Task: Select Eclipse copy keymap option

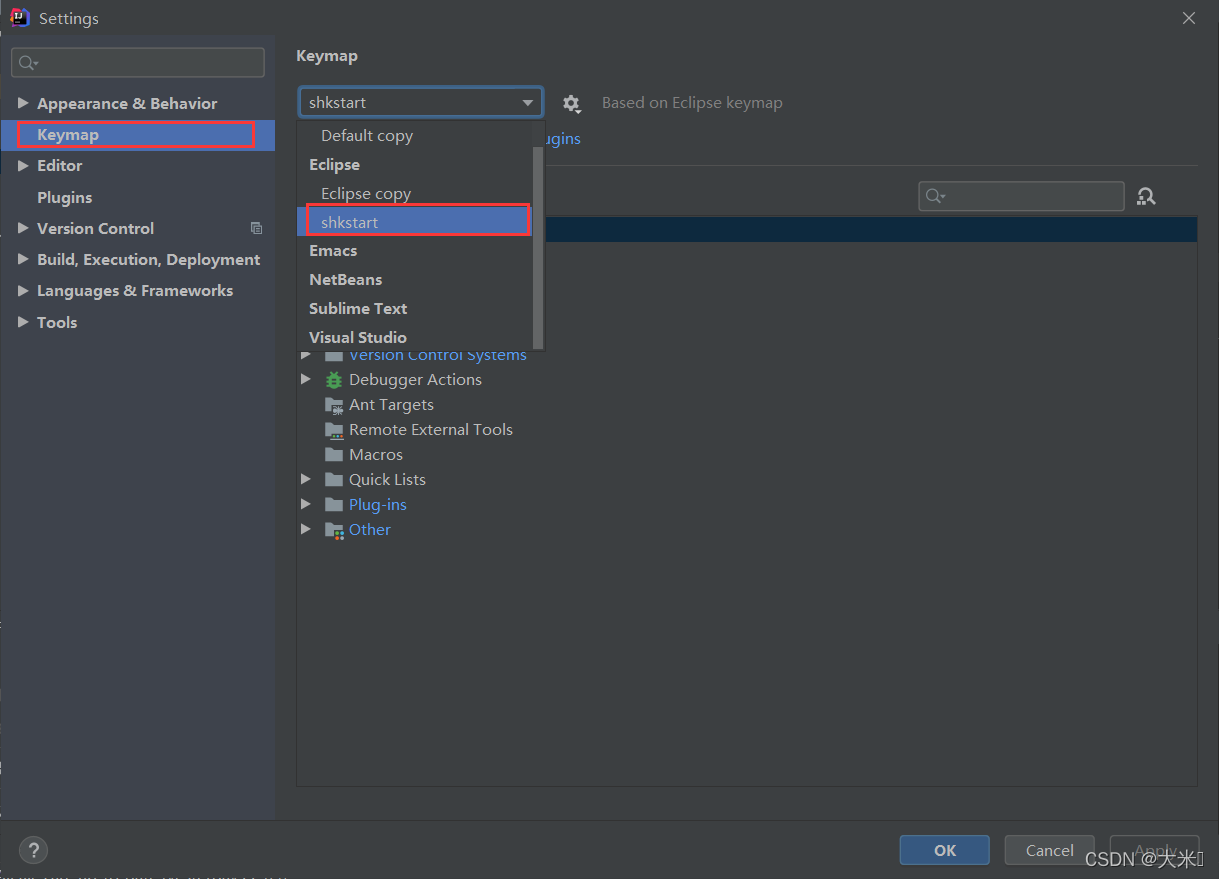Action: coord(415,194)
